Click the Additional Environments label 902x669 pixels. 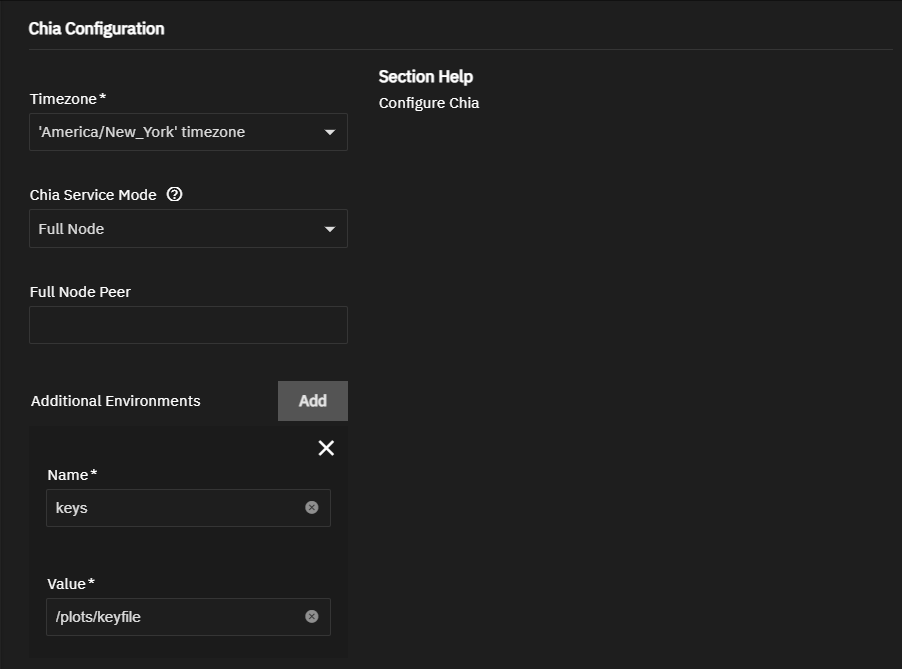(115, 401)
